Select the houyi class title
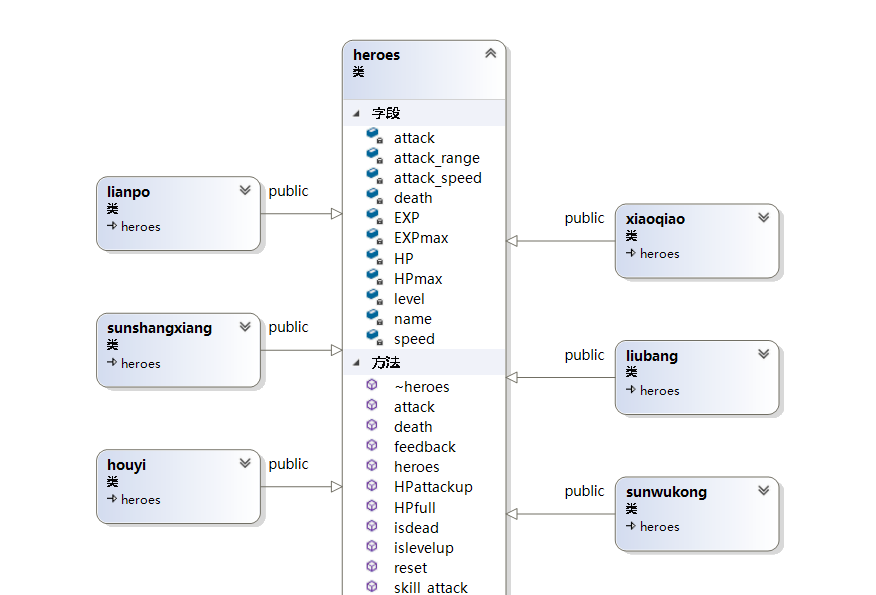This screenshot has height=595, width=876. (x=126, y=465)
